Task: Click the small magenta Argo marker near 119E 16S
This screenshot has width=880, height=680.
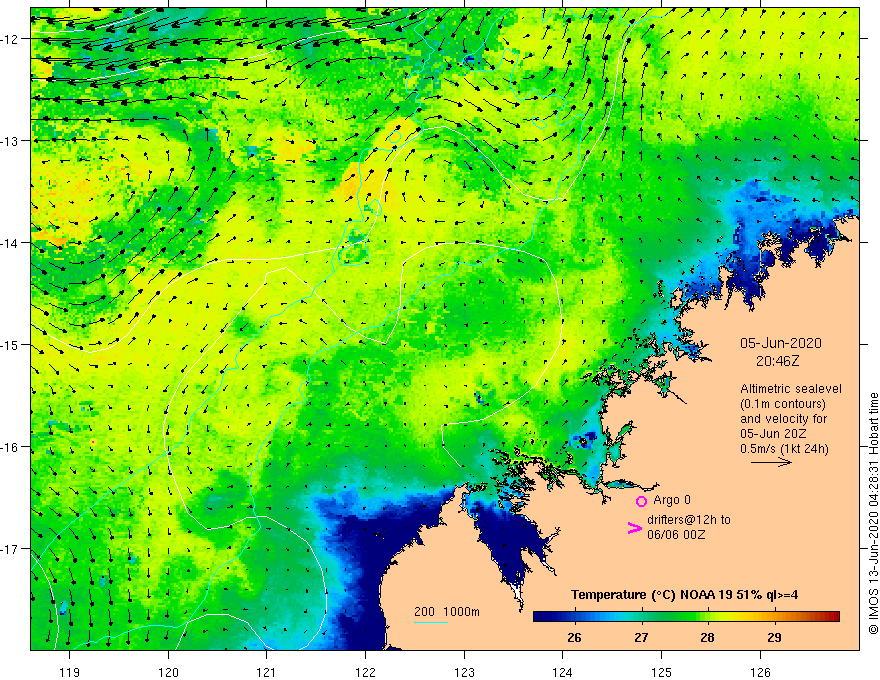Action: 93,442
